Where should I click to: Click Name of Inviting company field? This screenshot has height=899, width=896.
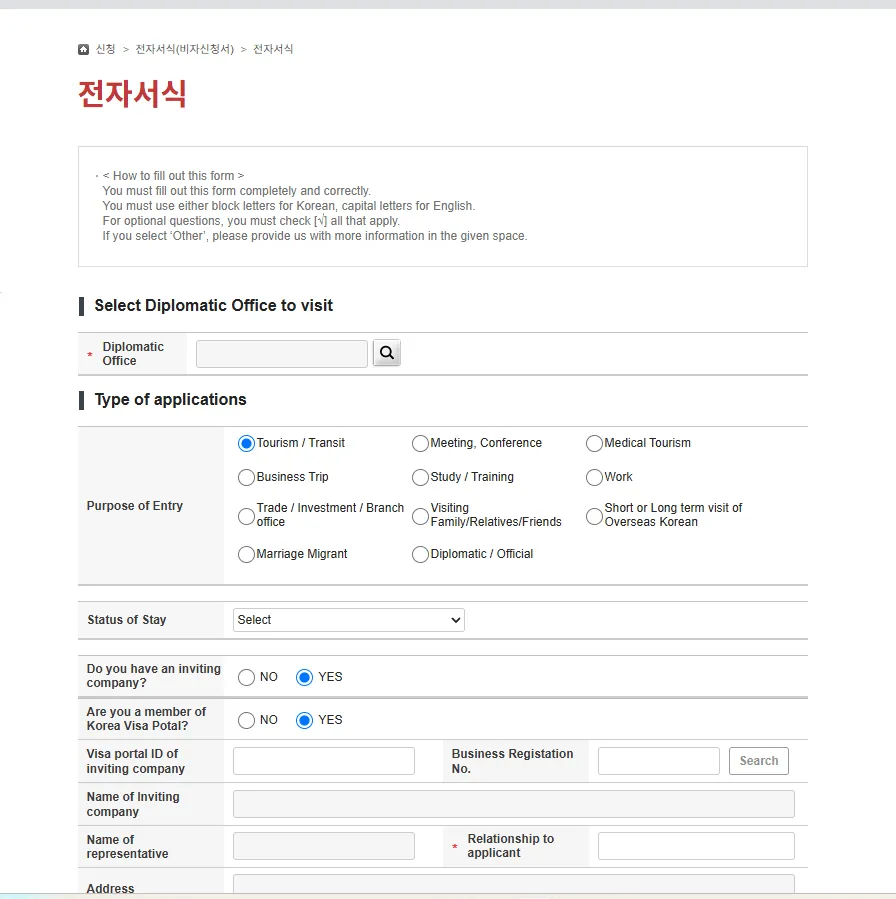[514, 804]
